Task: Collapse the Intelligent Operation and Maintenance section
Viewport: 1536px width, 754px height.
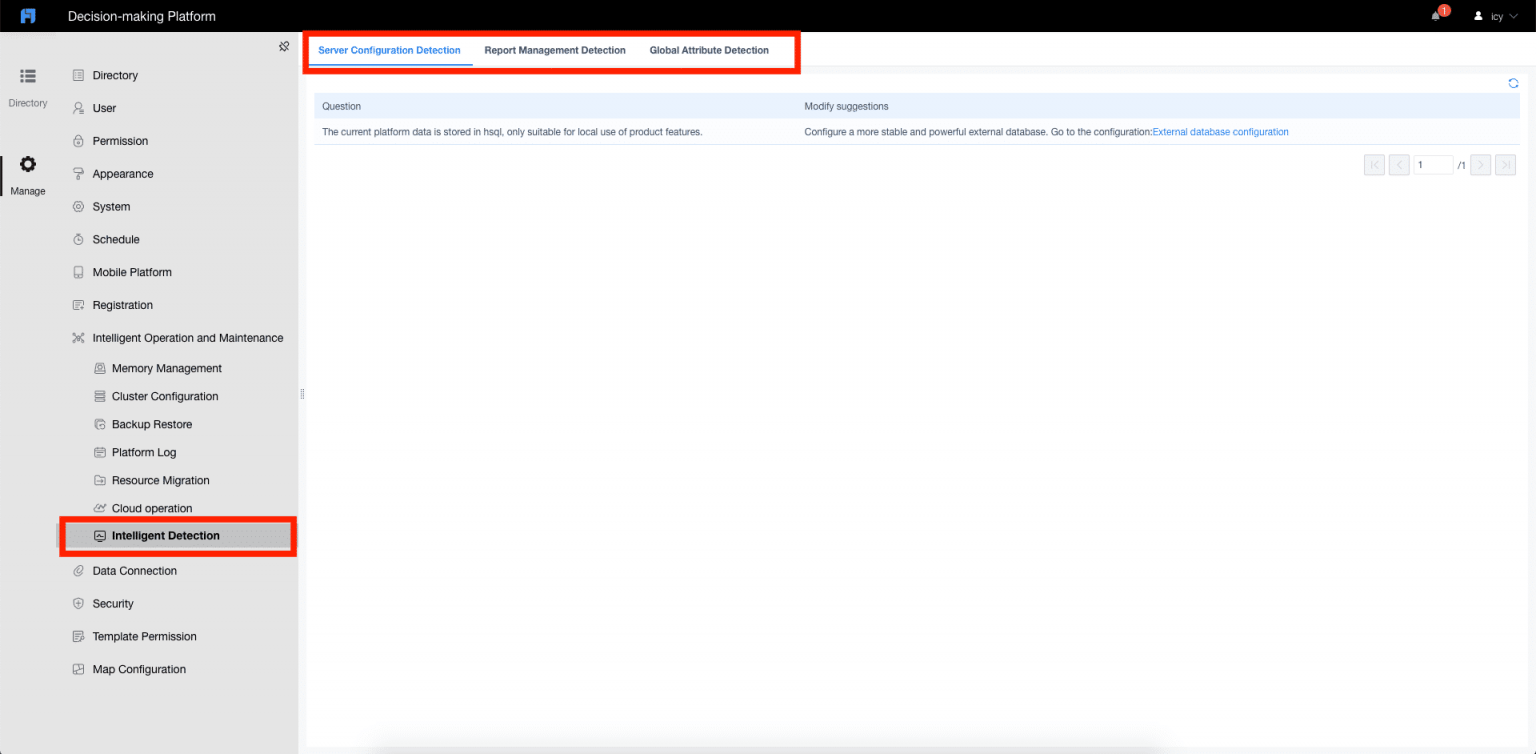Action: pyautogui.click(x=187, y=337)
